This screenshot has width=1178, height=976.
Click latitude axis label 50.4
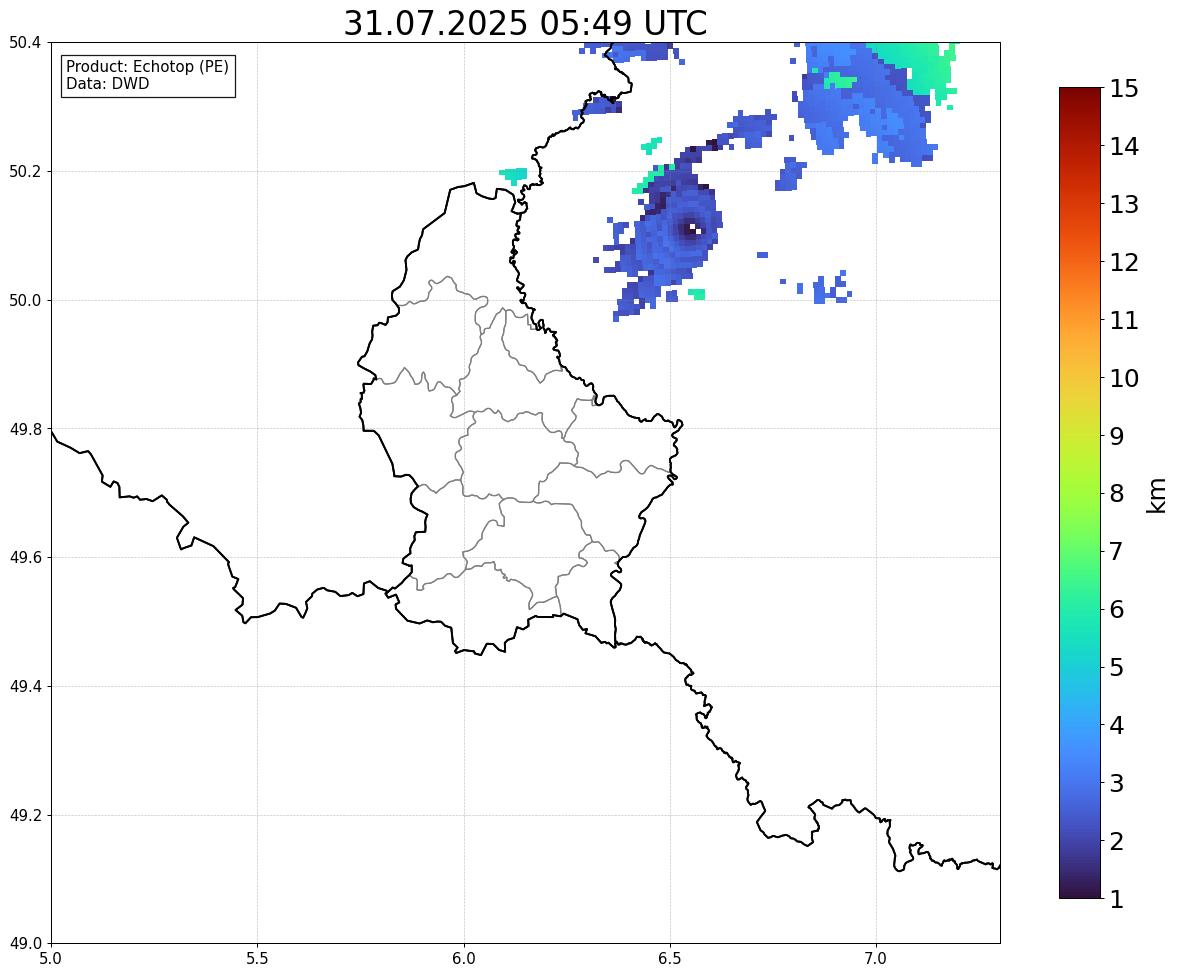pos(26,43)
